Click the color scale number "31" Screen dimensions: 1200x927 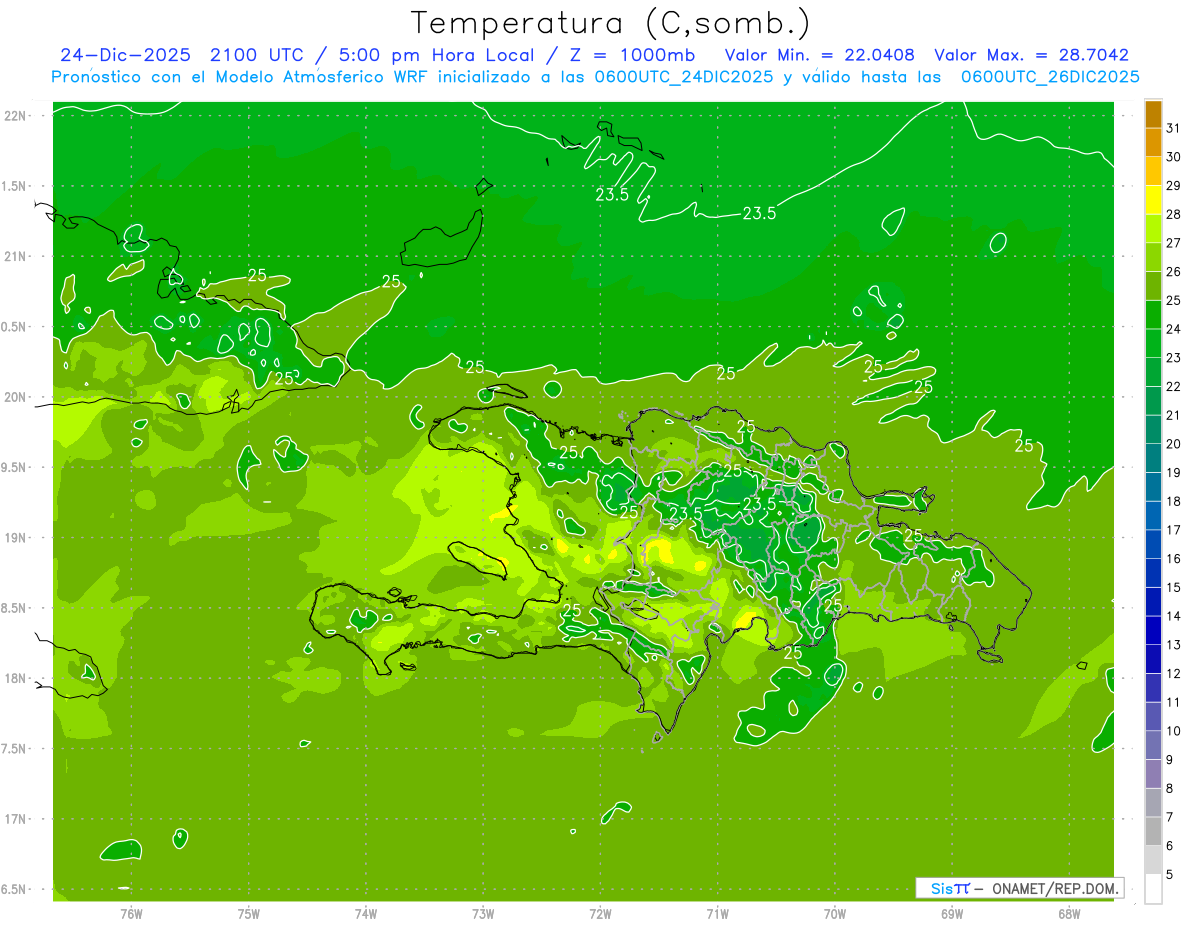coord(1173,128)
